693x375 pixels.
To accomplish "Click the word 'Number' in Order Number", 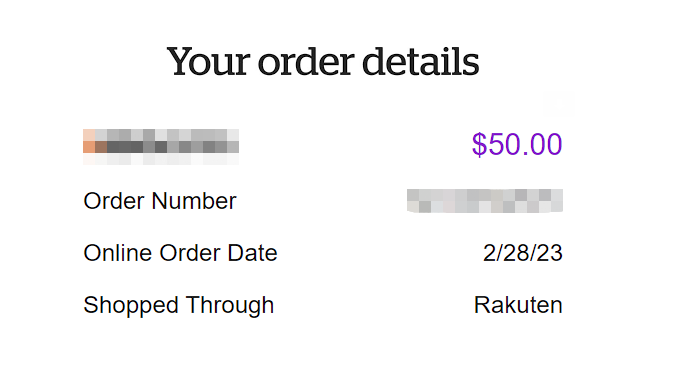I will point(194,201).
